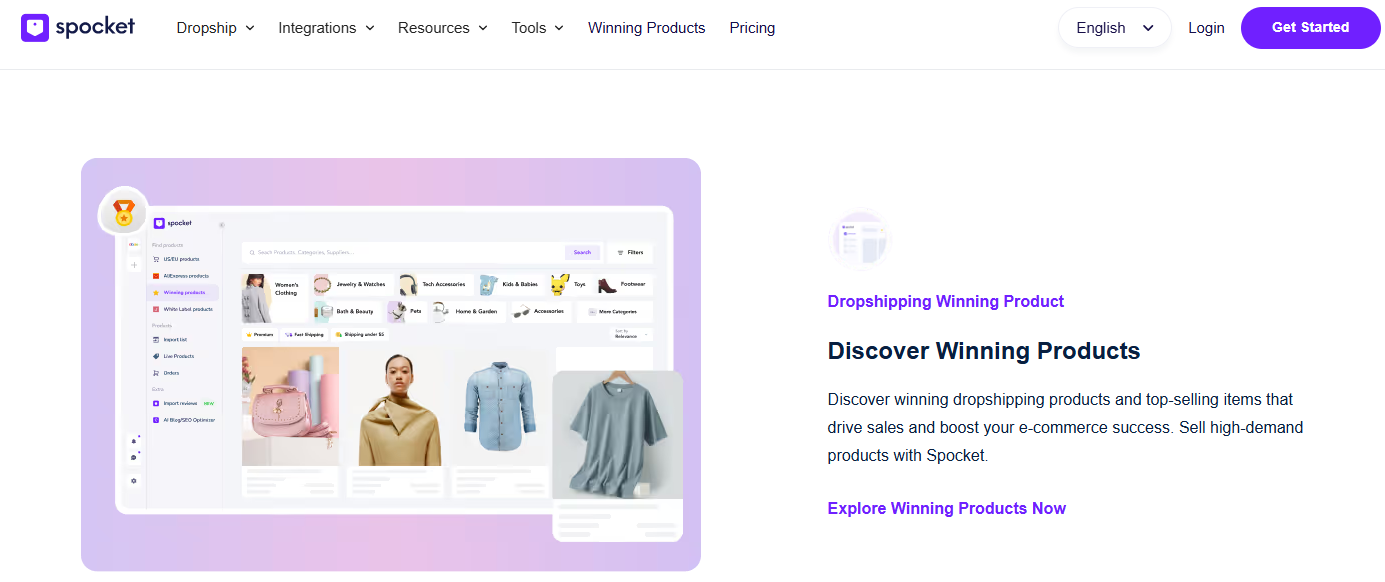This screenshot has height=582, width=1385.
Task: Select the Bath & Beauty category
Action: [x=347, y=312]
